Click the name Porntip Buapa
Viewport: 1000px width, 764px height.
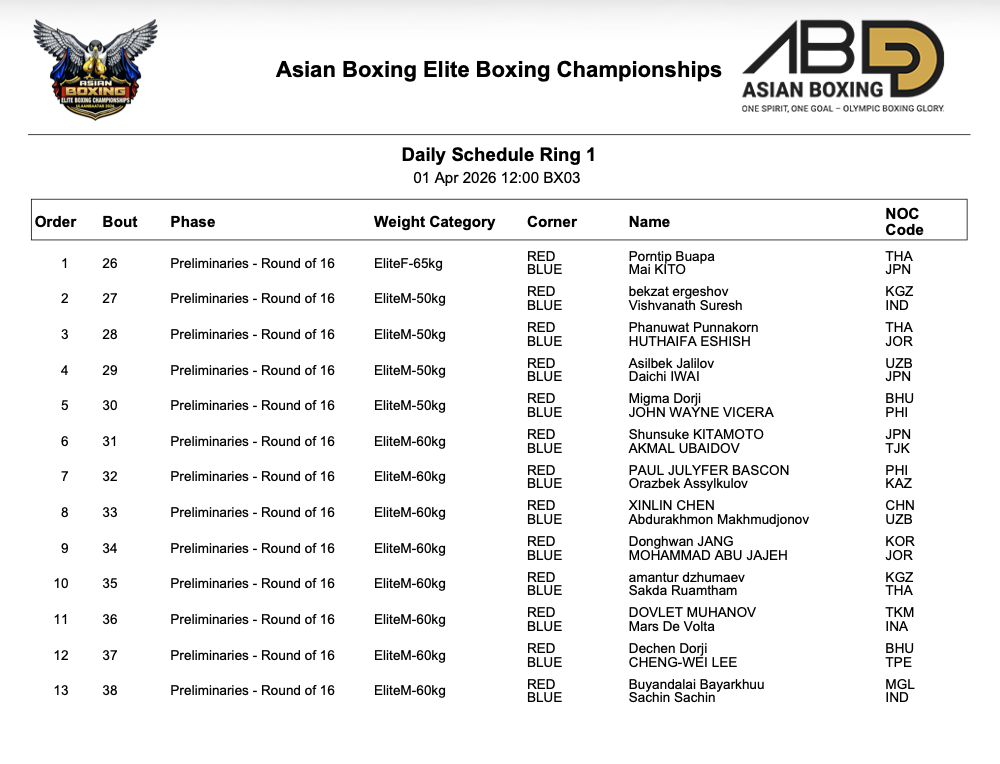click(671, 256)
